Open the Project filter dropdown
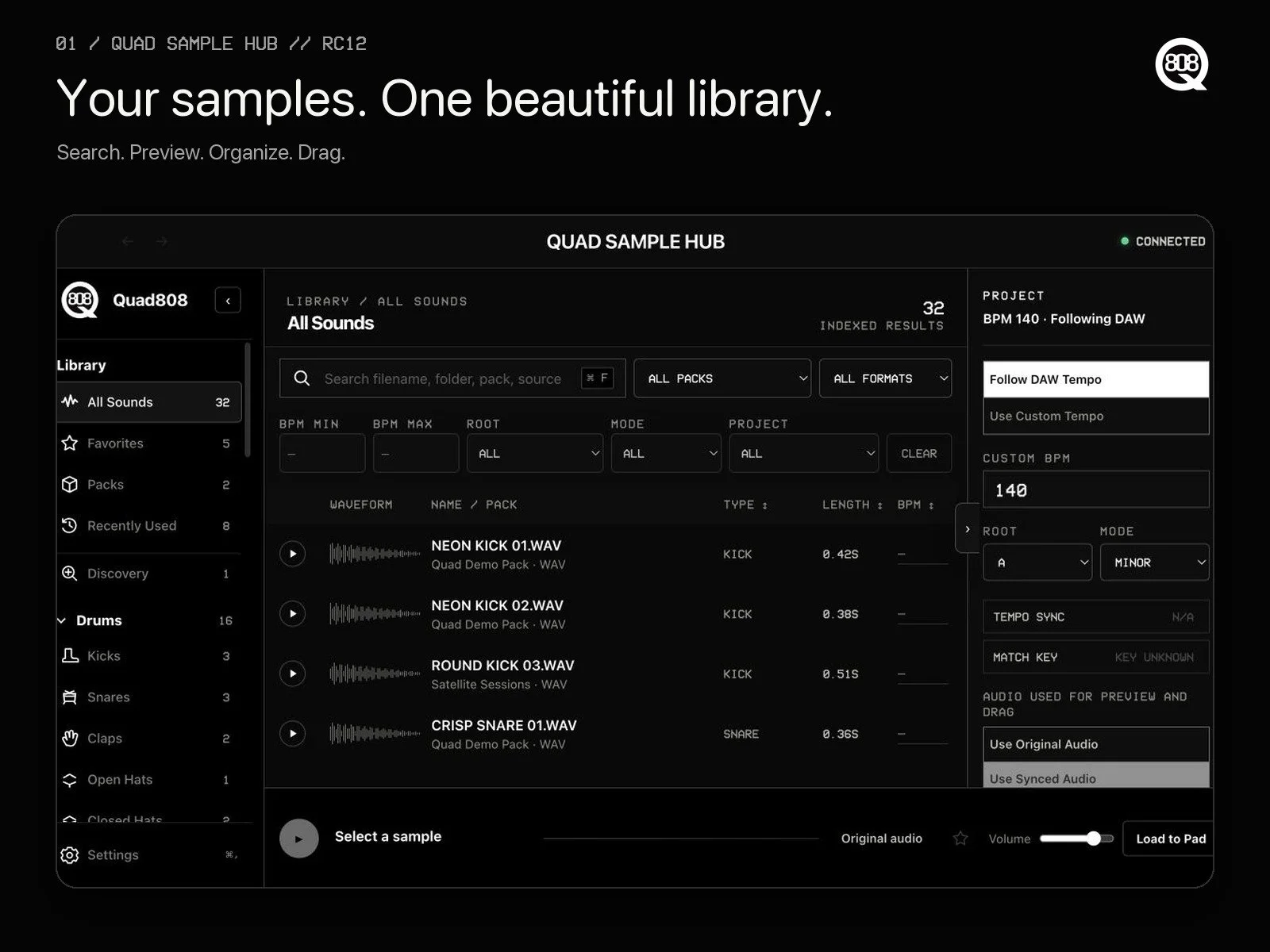Image resolution: width=1270 pixels, height=952 pixels. pos(804,453)
